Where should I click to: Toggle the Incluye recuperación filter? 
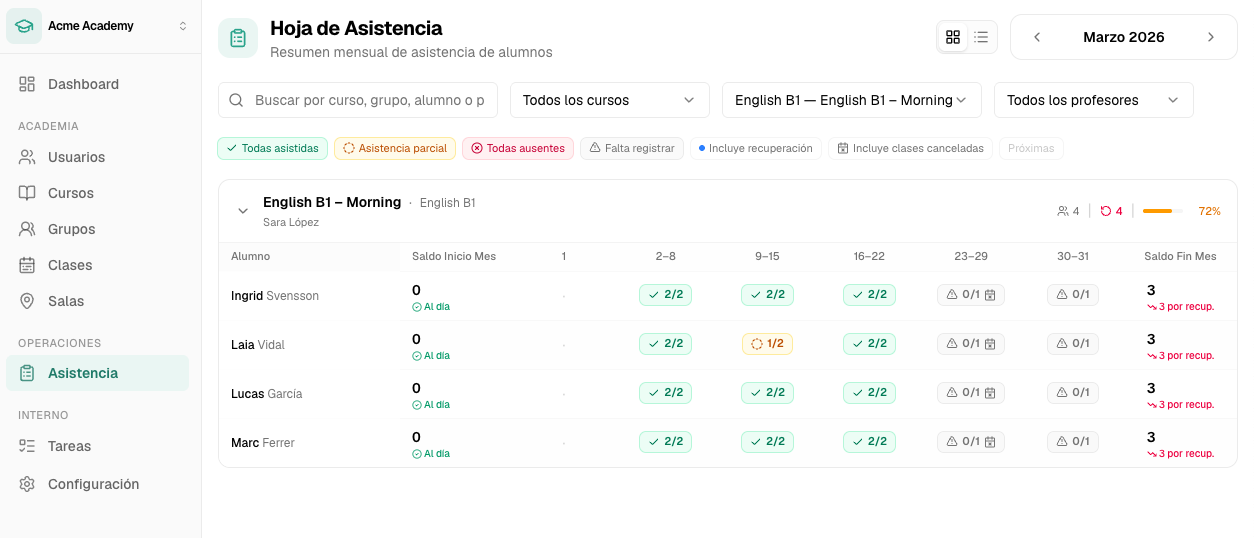click(x=755, y=148)
